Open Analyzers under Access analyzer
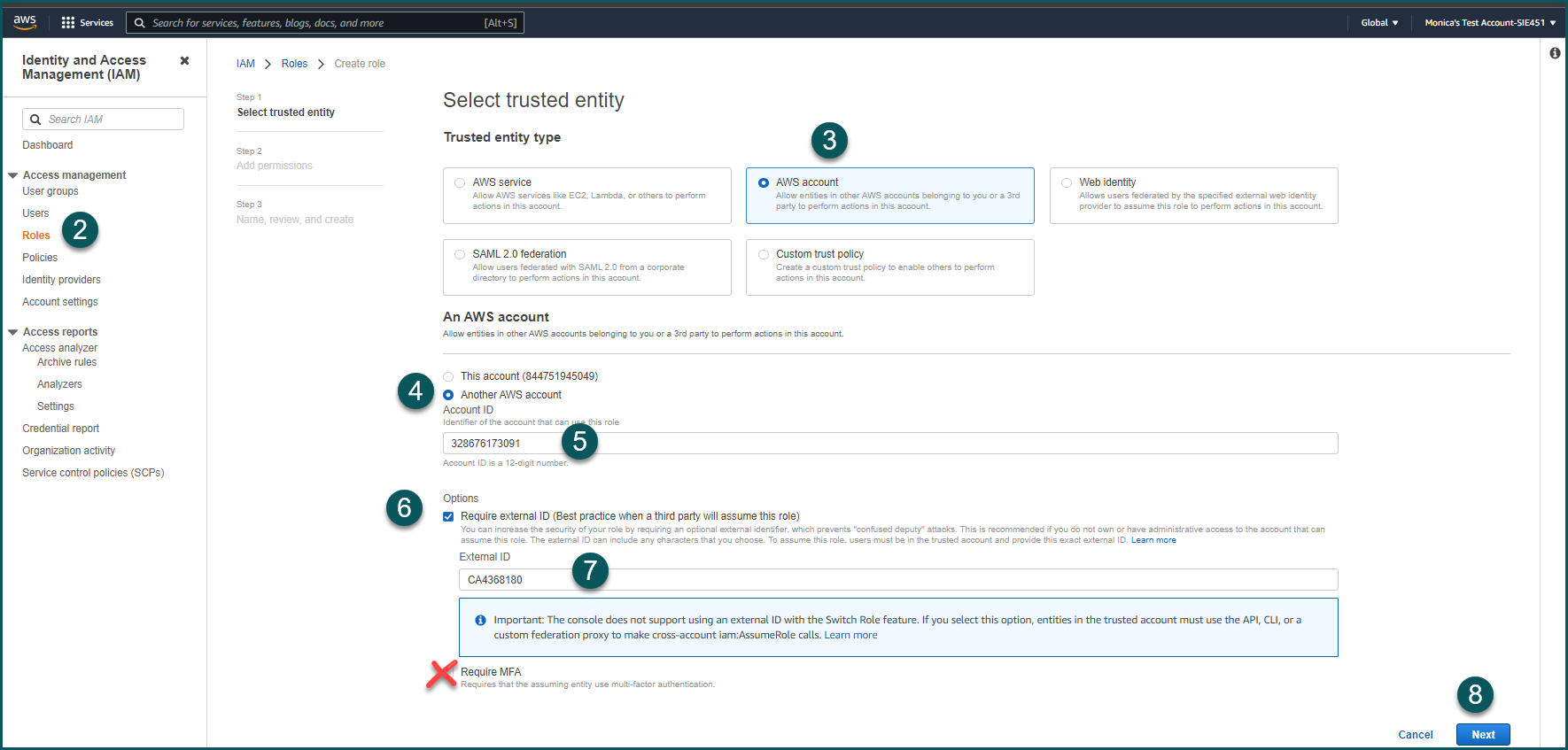Screen dimensions: 1568x750 click(x=59, y=384)
